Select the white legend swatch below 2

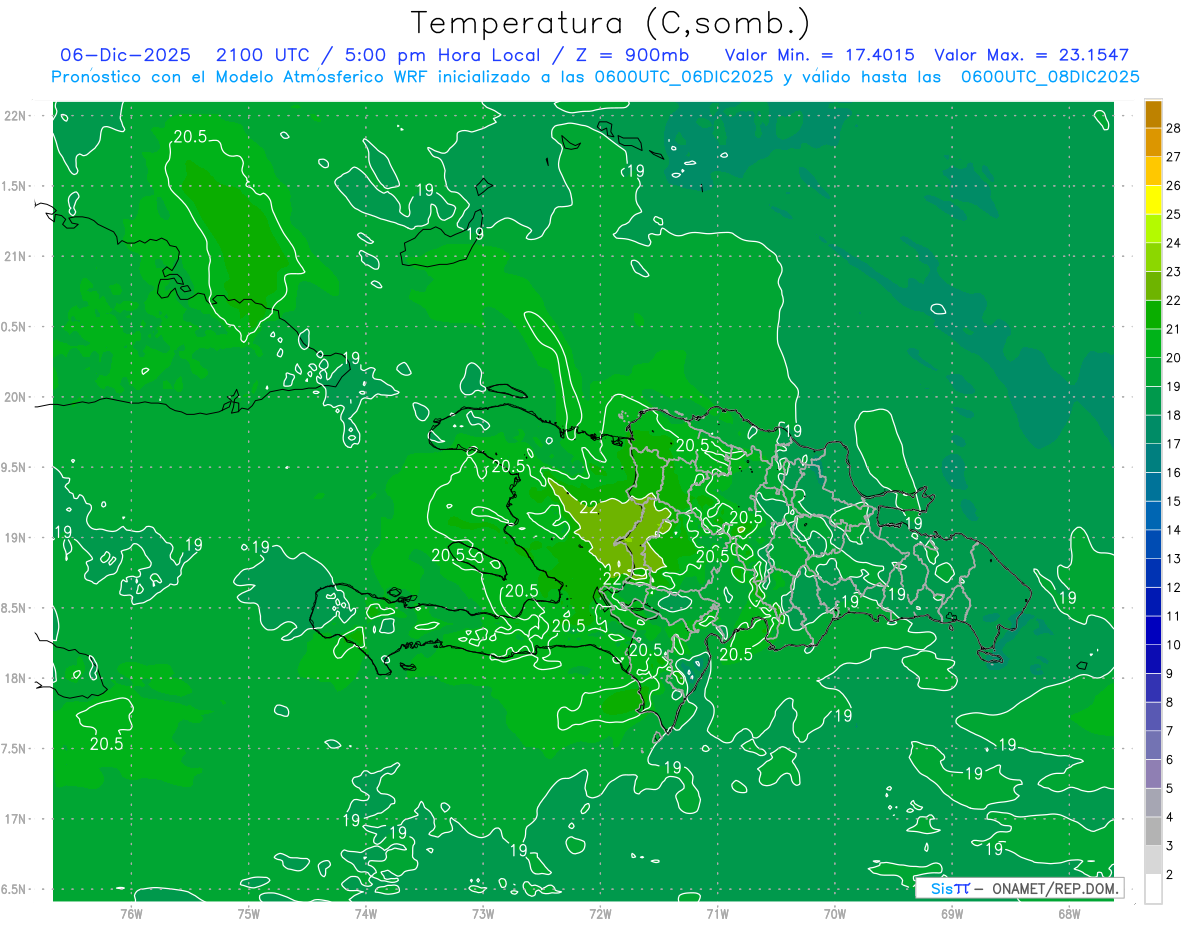tap(1154, 889)
